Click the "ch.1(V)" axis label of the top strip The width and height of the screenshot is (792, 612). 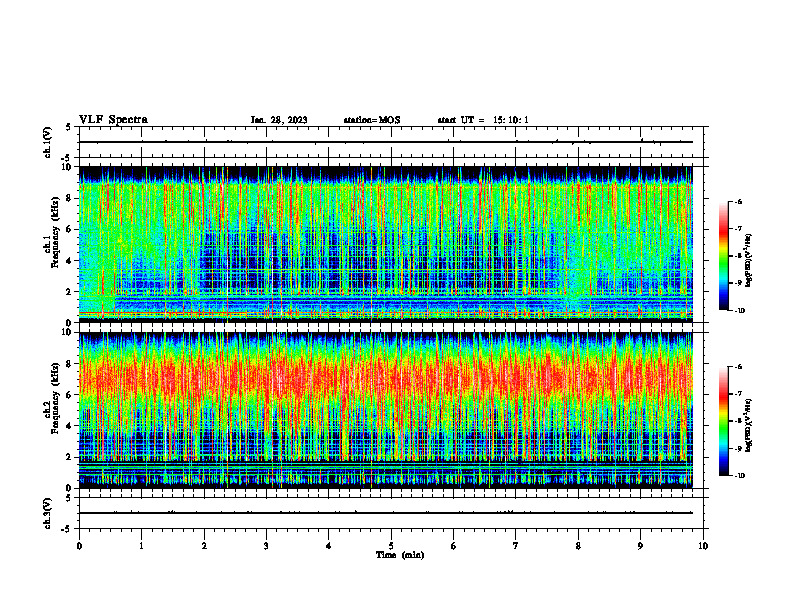pyautogui.click(x=48, y=142)
